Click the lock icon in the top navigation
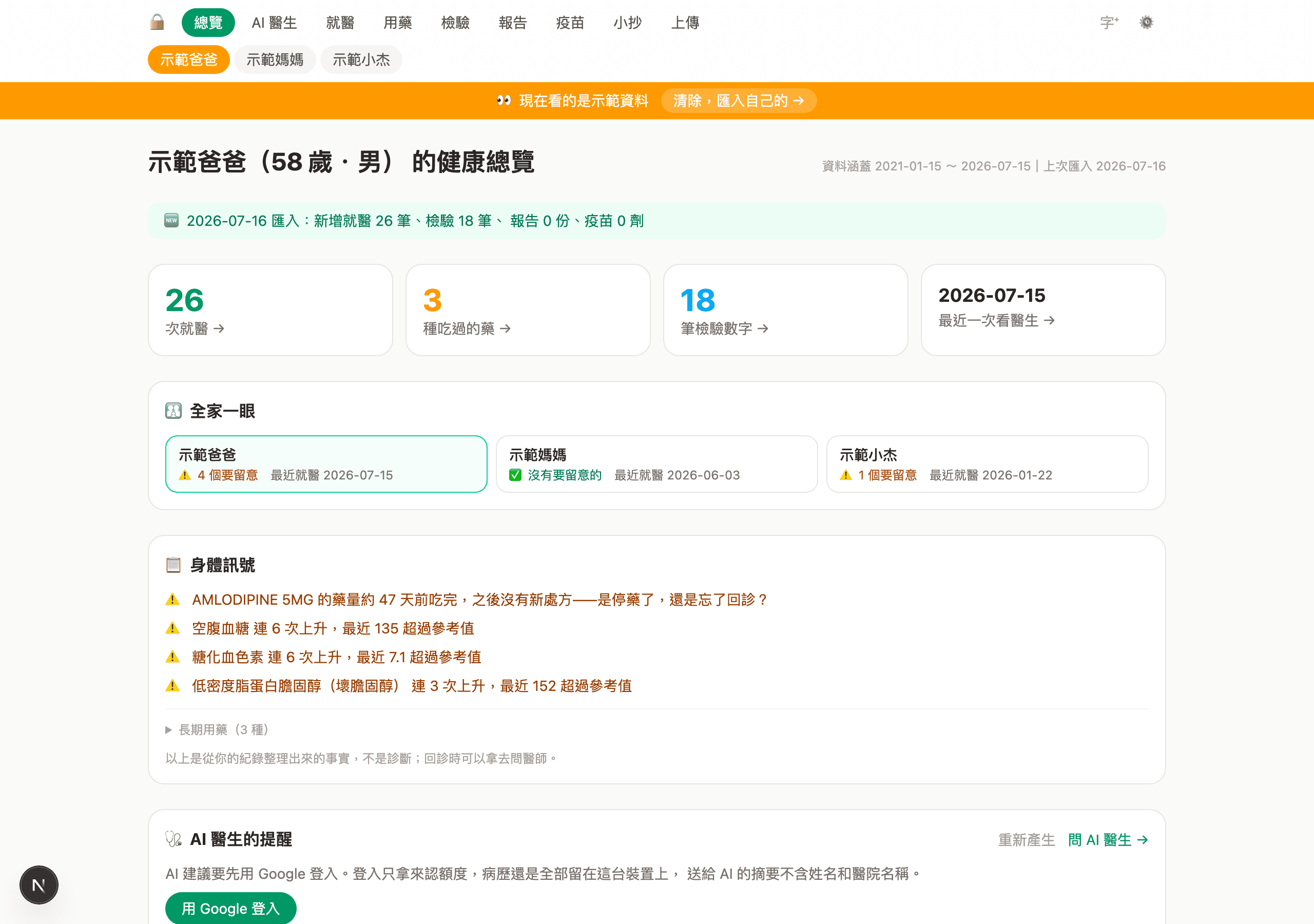Image resolution: width=1314 pixels, height=924 pixels. [157, 22]
